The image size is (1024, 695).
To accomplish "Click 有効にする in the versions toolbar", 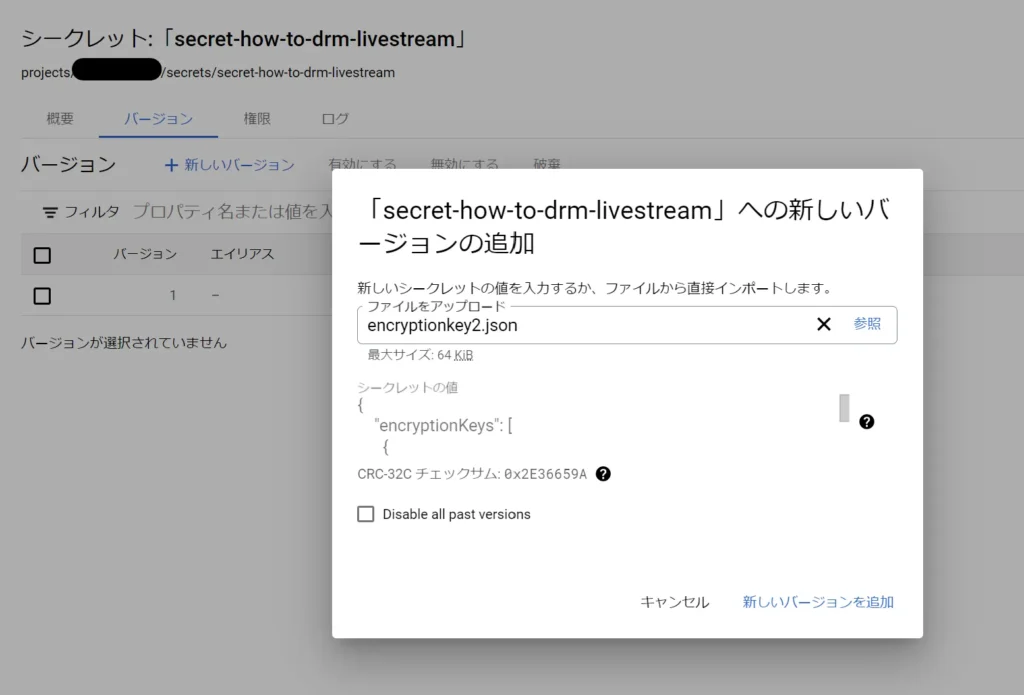I will coord(362,163).
